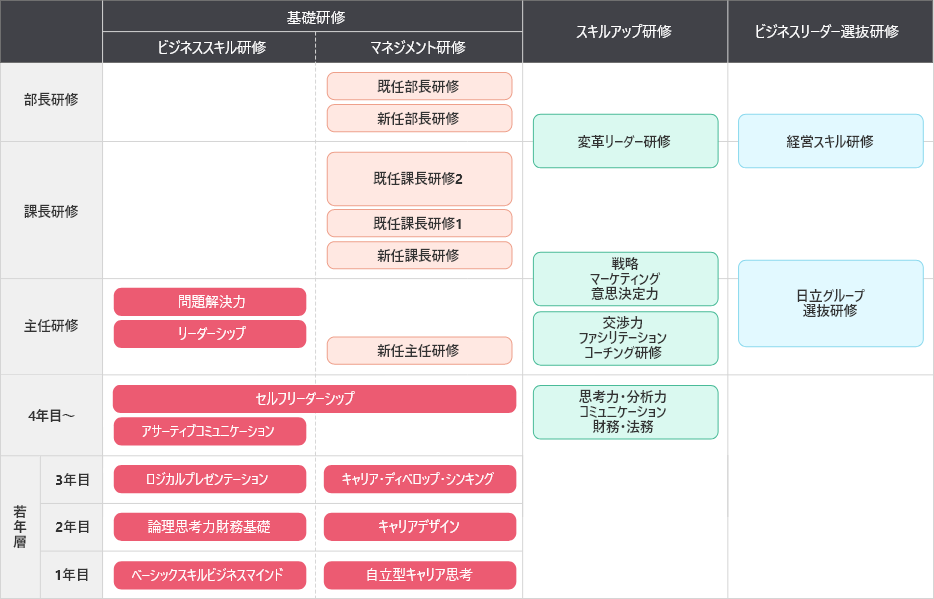Select the 新任課長研修 box
934x599 pixels.
[419, 255]
